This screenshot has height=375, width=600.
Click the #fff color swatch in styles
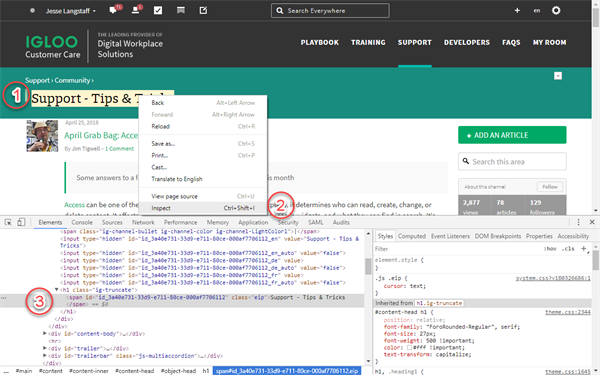pyautogui.click(x=409, y=348)
